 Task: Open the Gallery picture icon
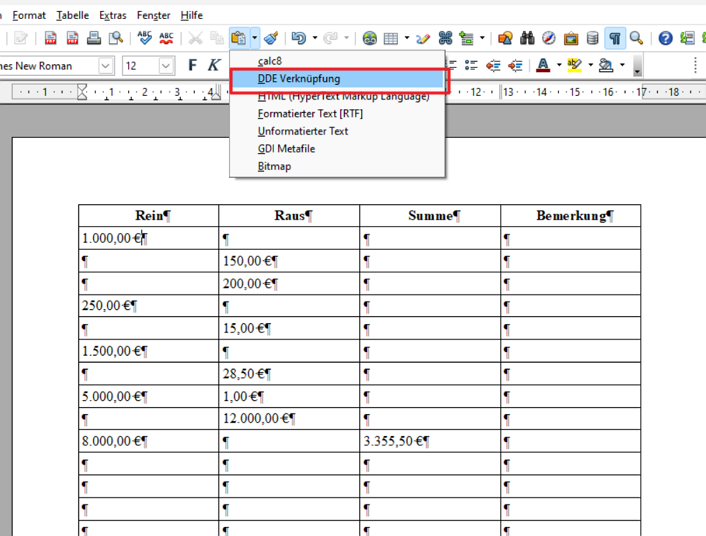[571, 38]
